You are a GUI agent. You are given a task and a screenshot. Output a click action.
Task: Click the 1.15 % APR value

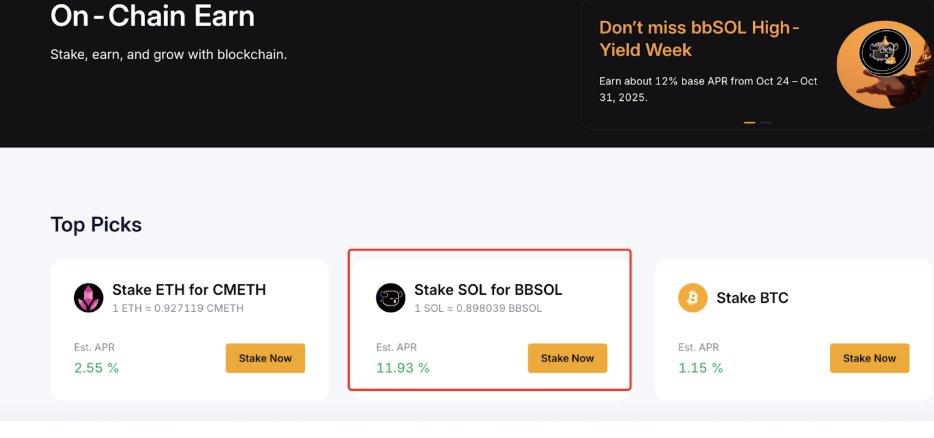click(x=700, y=368)
